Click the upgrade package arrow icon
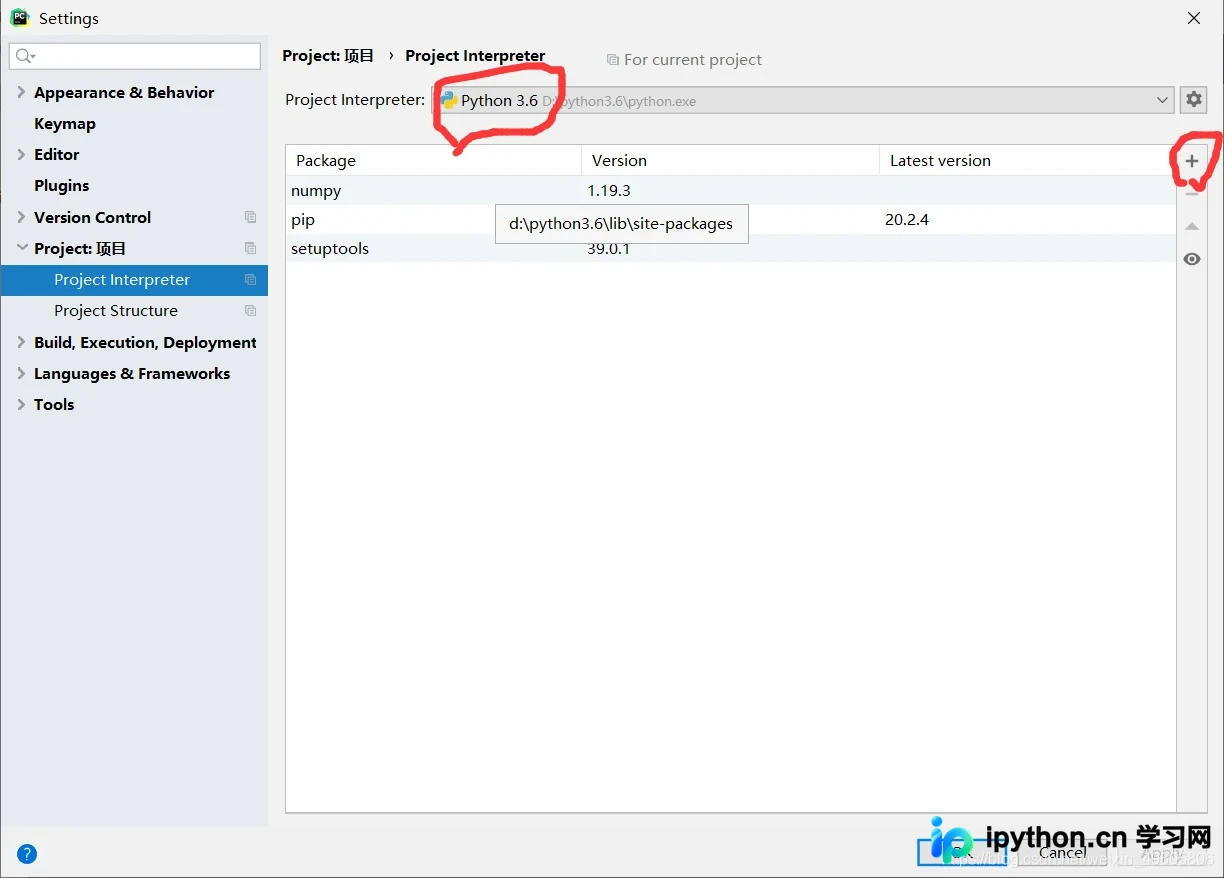The image size is (1224, 878). tap(1191, 226)
